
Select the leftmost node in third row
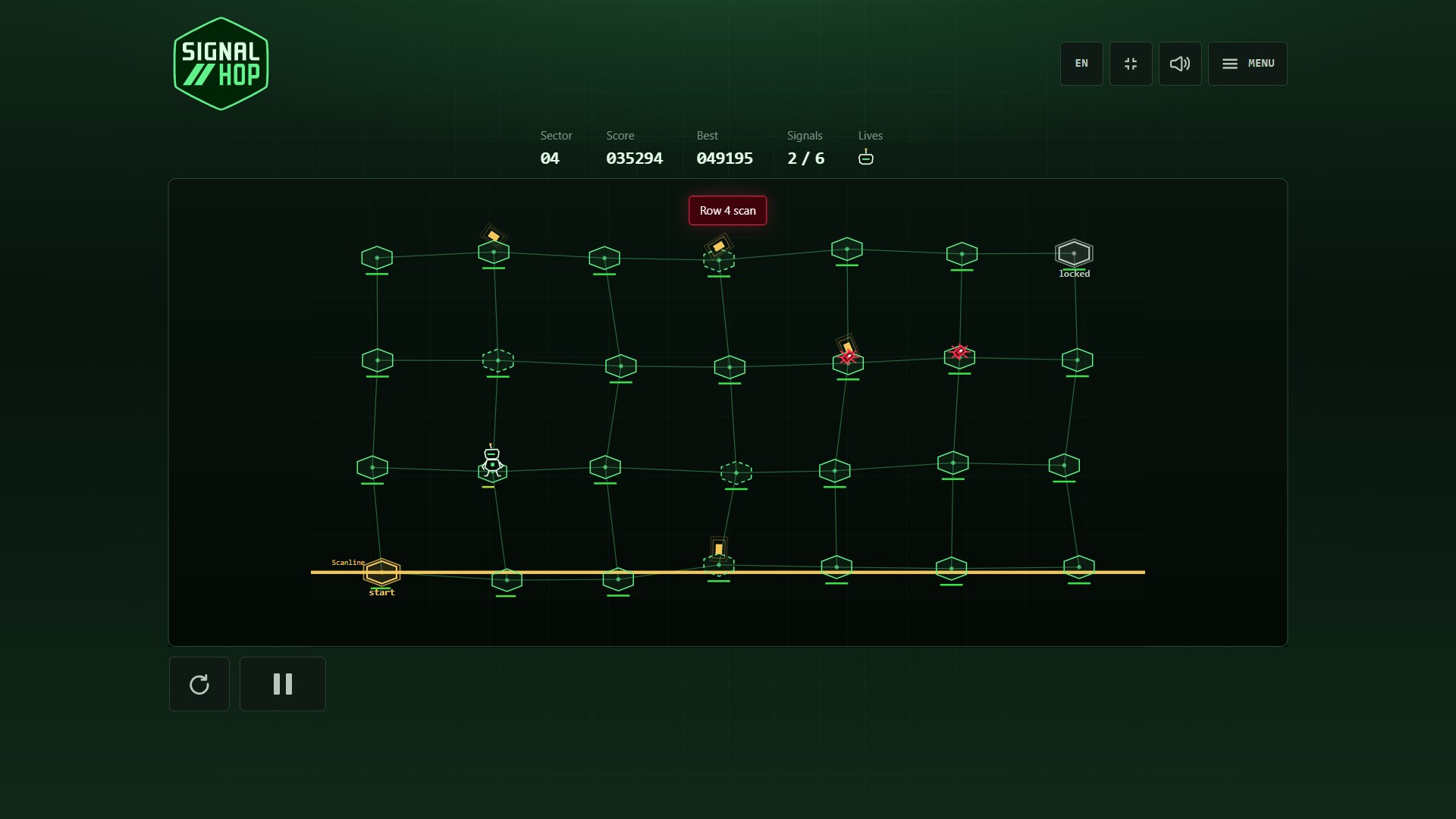click(372, 467)
